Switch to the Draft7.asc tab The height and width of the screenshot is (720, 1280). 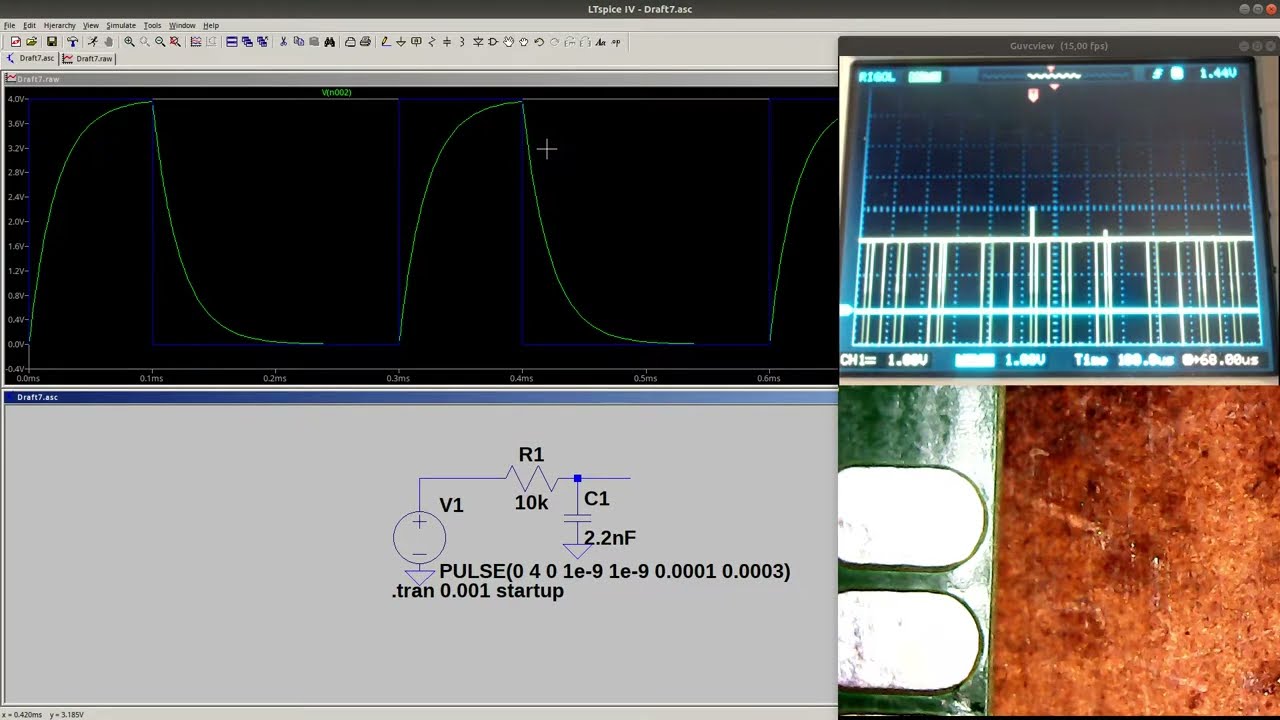click(x=31, y=58)
